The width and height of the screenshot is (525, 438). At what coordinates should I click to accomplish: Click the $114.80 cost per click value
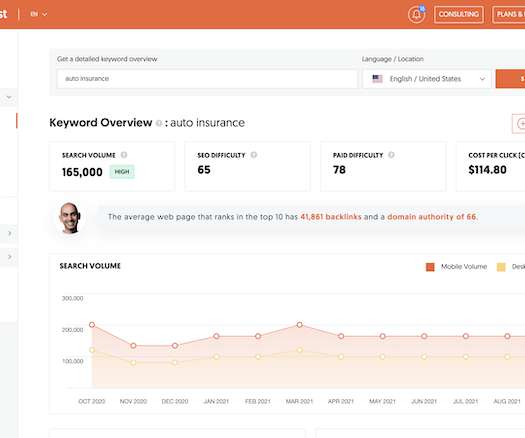[487, 170]
